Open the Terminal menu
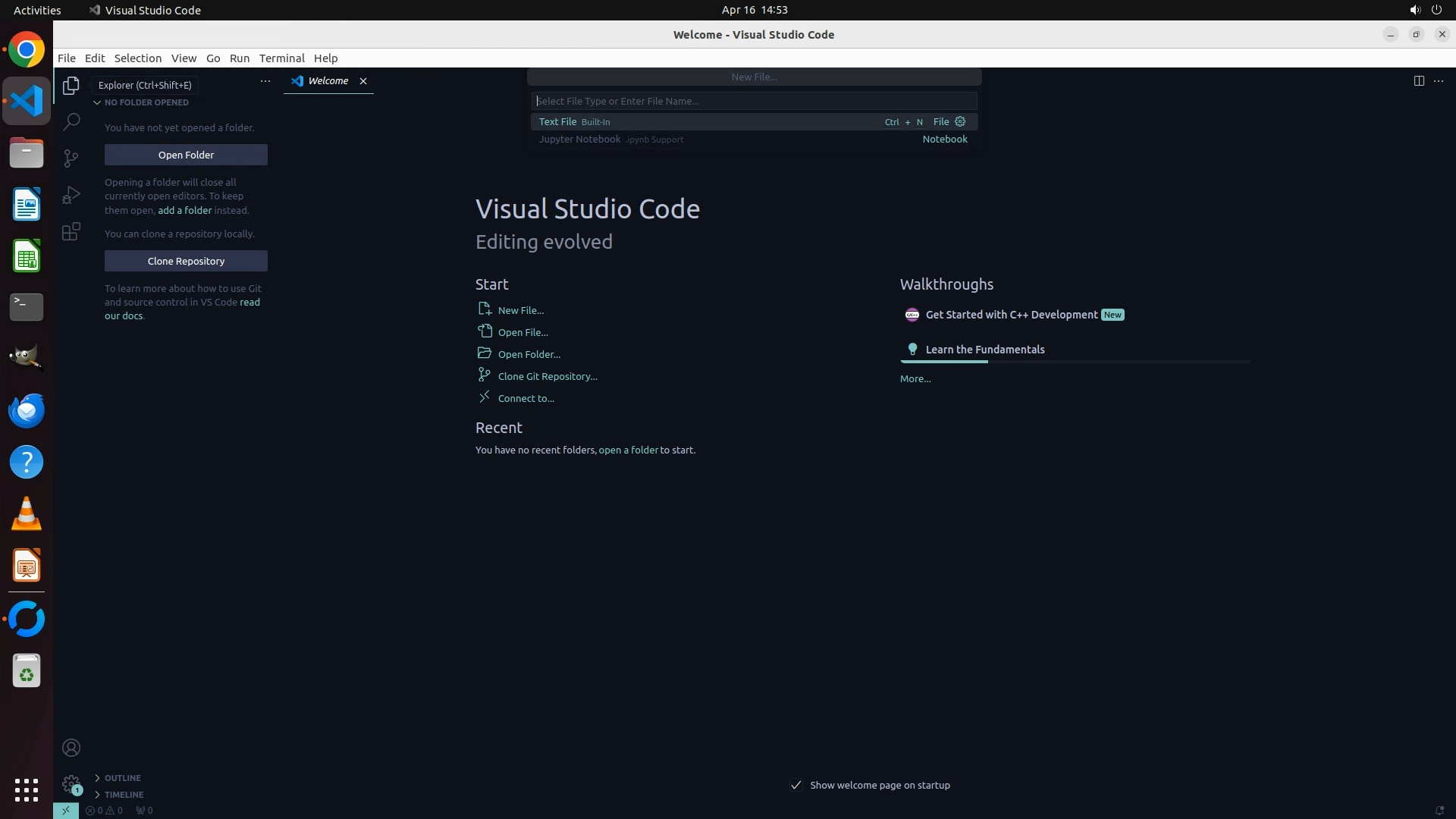 point(281,58)
